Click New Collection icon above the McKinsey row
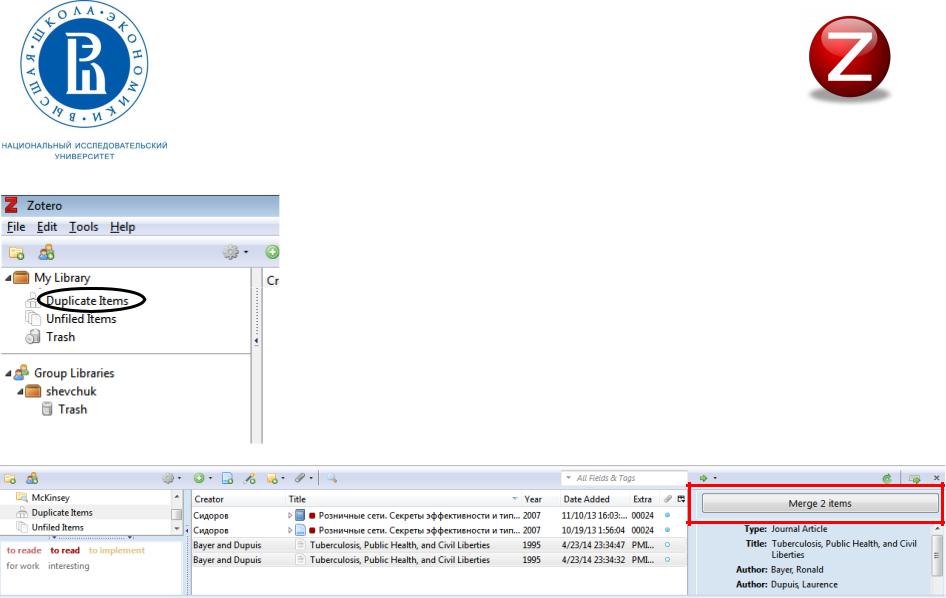Image resolution: width=946 pixels, height=598 pixels. tap(10, 479)
